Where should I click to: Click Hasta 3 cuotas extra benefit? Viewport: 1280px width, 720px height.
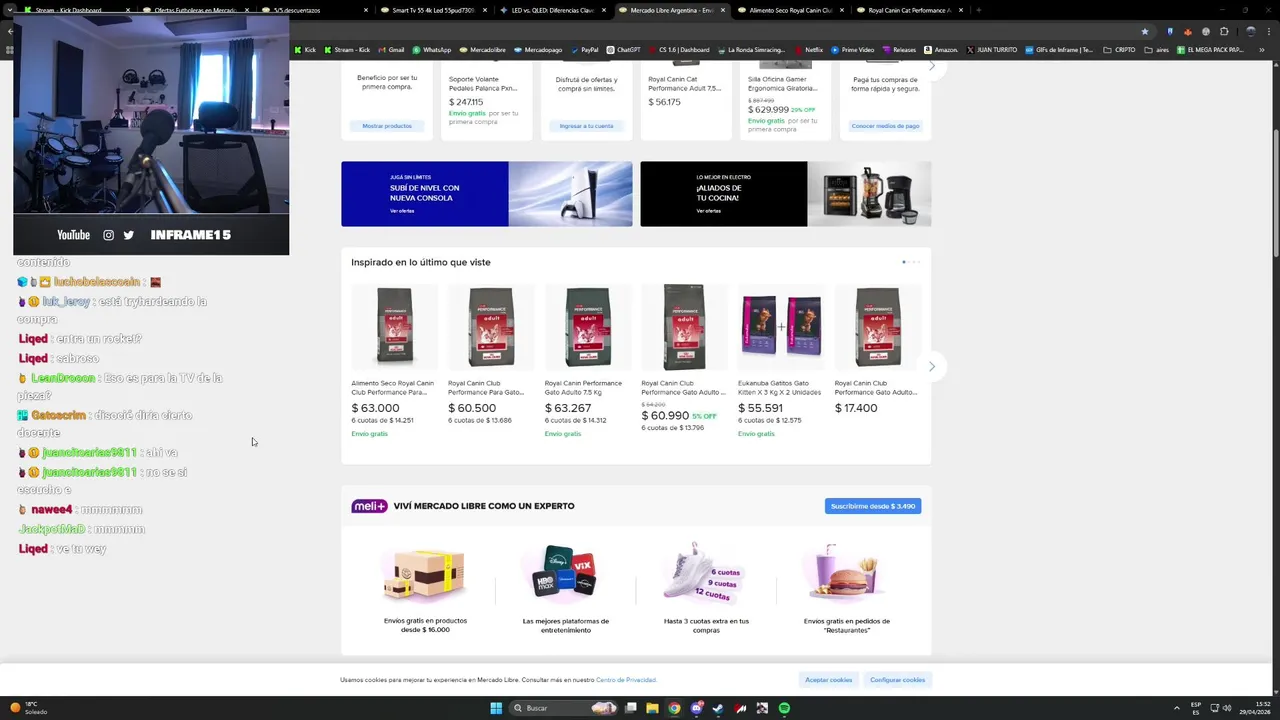[706, 590]
